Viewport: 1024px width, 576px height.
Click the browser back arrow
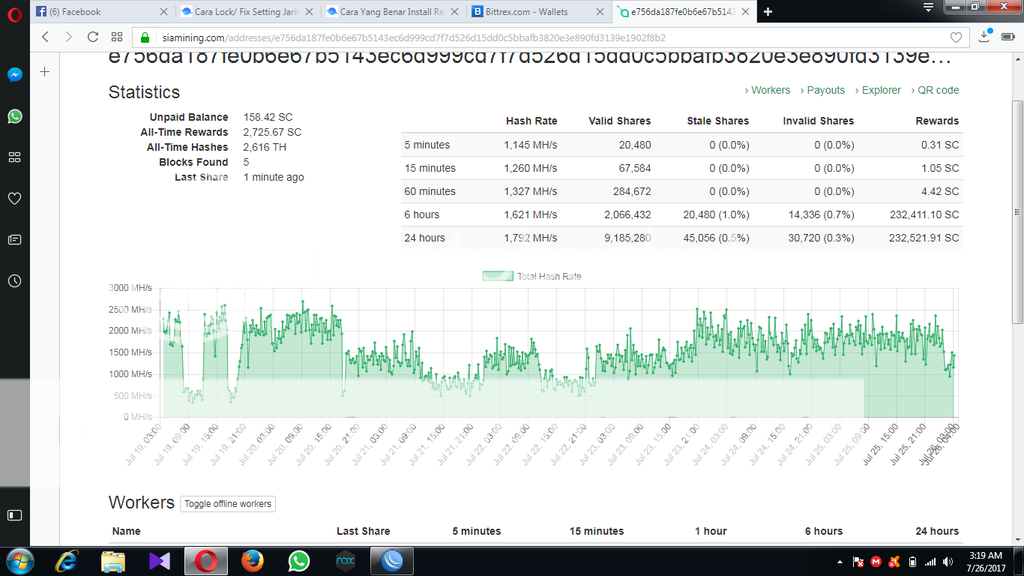(x=45, y=37)
